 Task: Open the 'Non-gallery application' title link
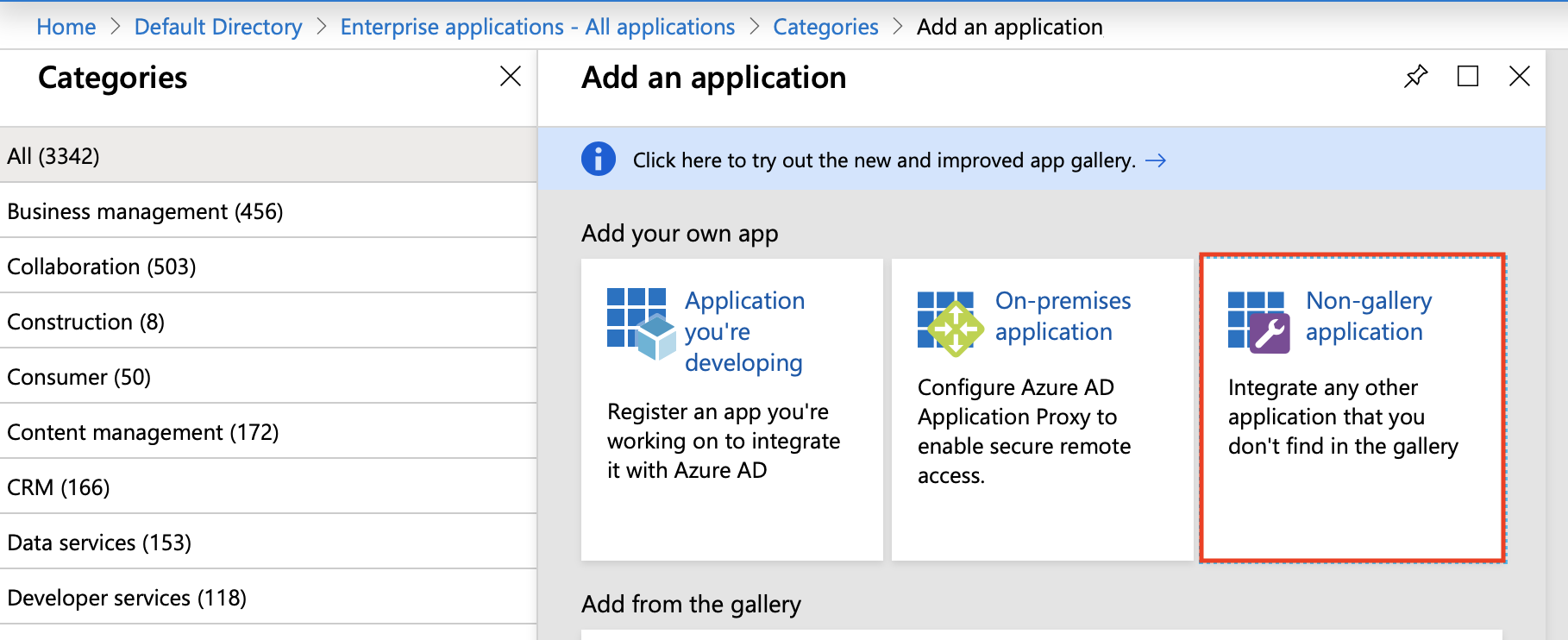point(1369,317)
